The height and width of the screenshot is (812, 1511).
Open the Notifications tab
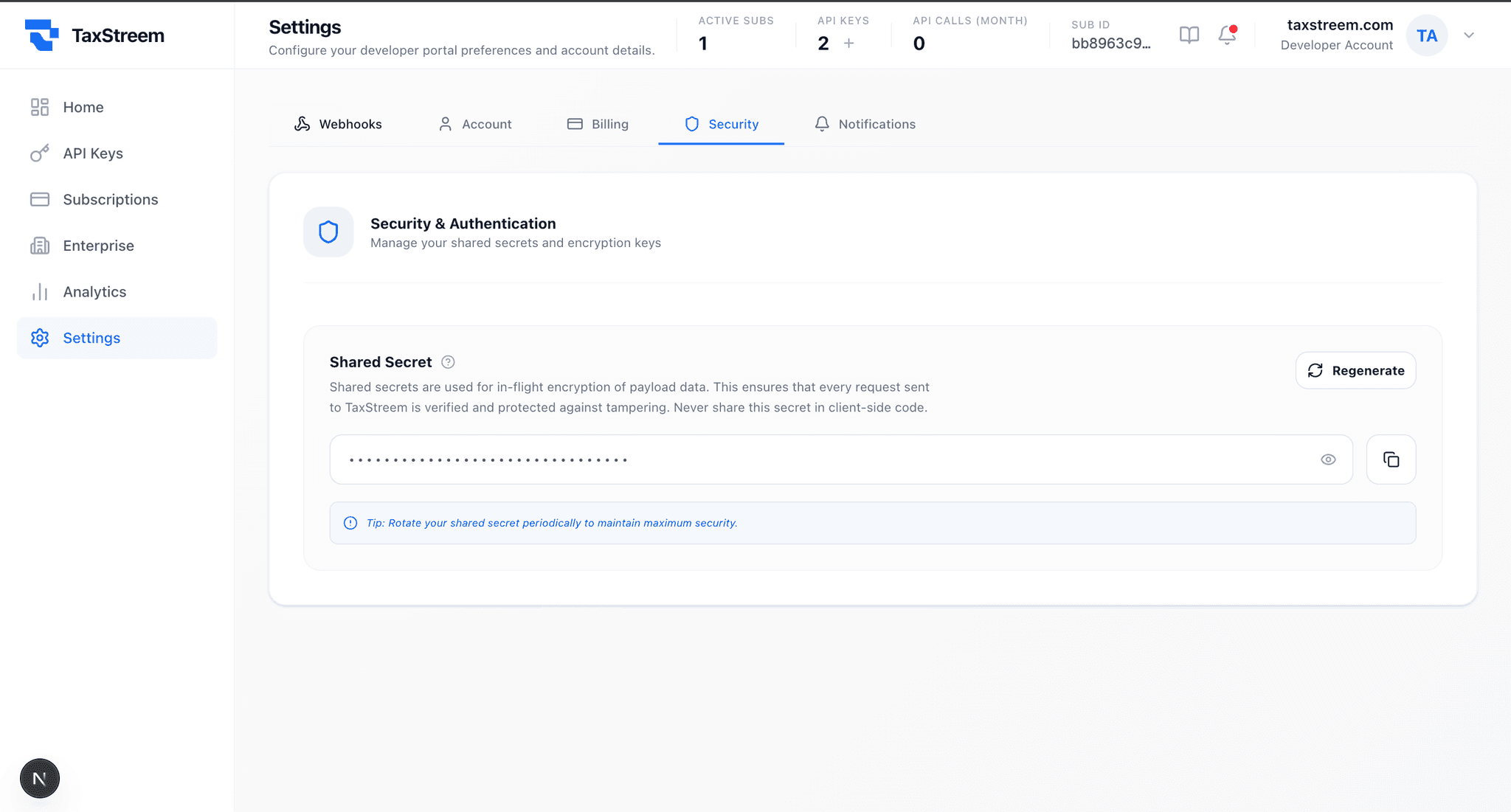(865, 124)
